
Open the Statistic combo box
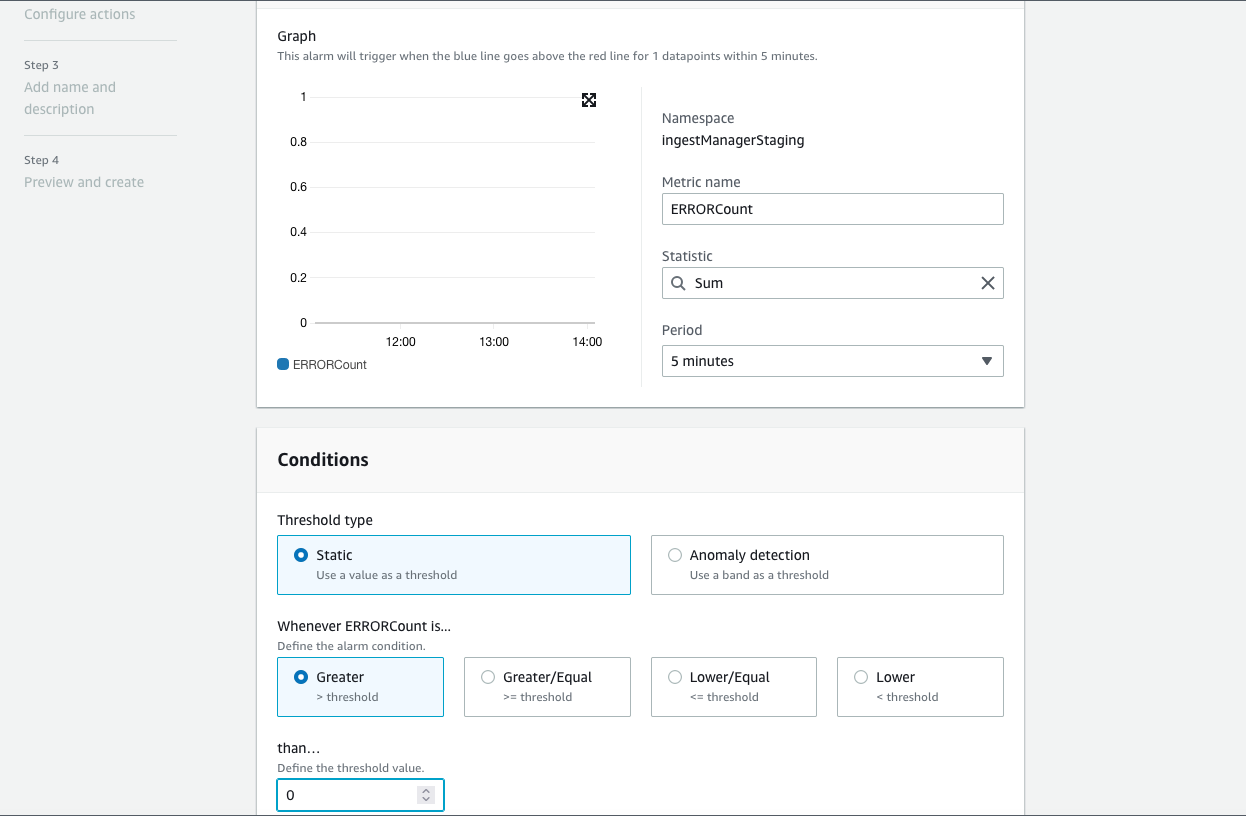(x=832, y=283)
